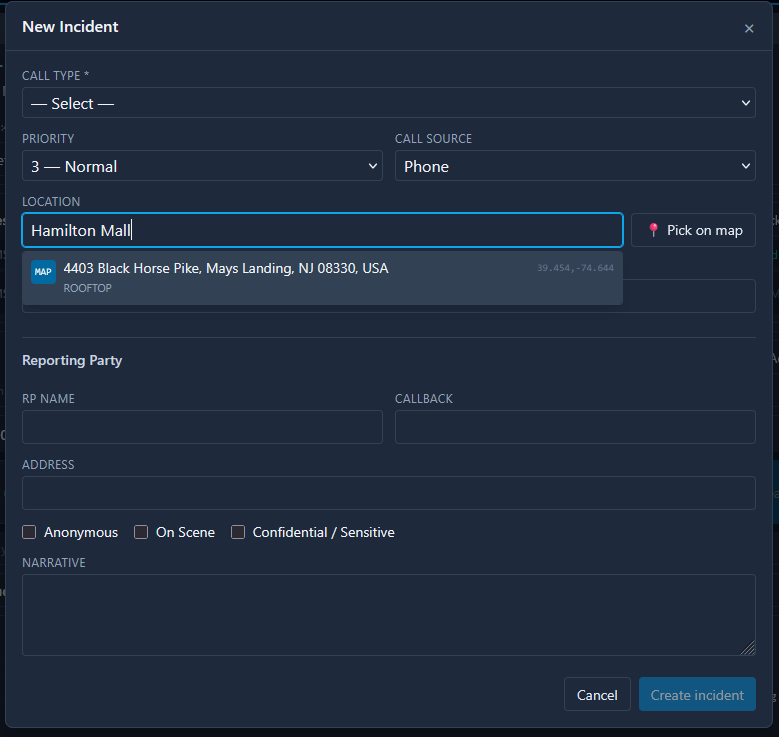Check the Confidential / Sensitive box
Image resolution: width=779 pixels, height=737 pixels.
[238, 532]
